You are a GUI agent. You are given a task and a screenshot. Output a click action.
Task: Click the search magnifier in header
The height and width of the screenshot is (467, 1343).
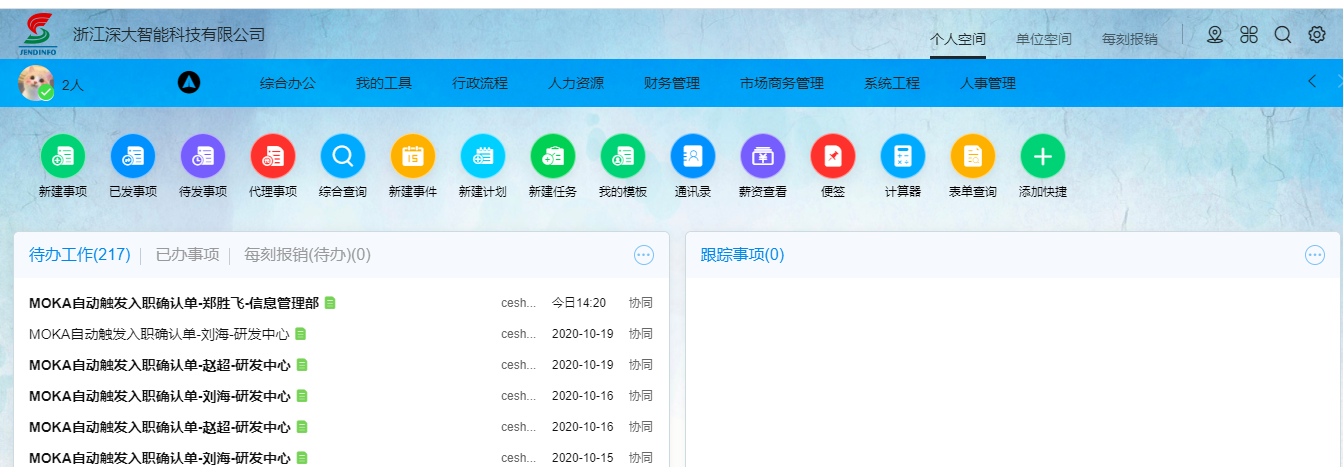[x=1282, y=35]
